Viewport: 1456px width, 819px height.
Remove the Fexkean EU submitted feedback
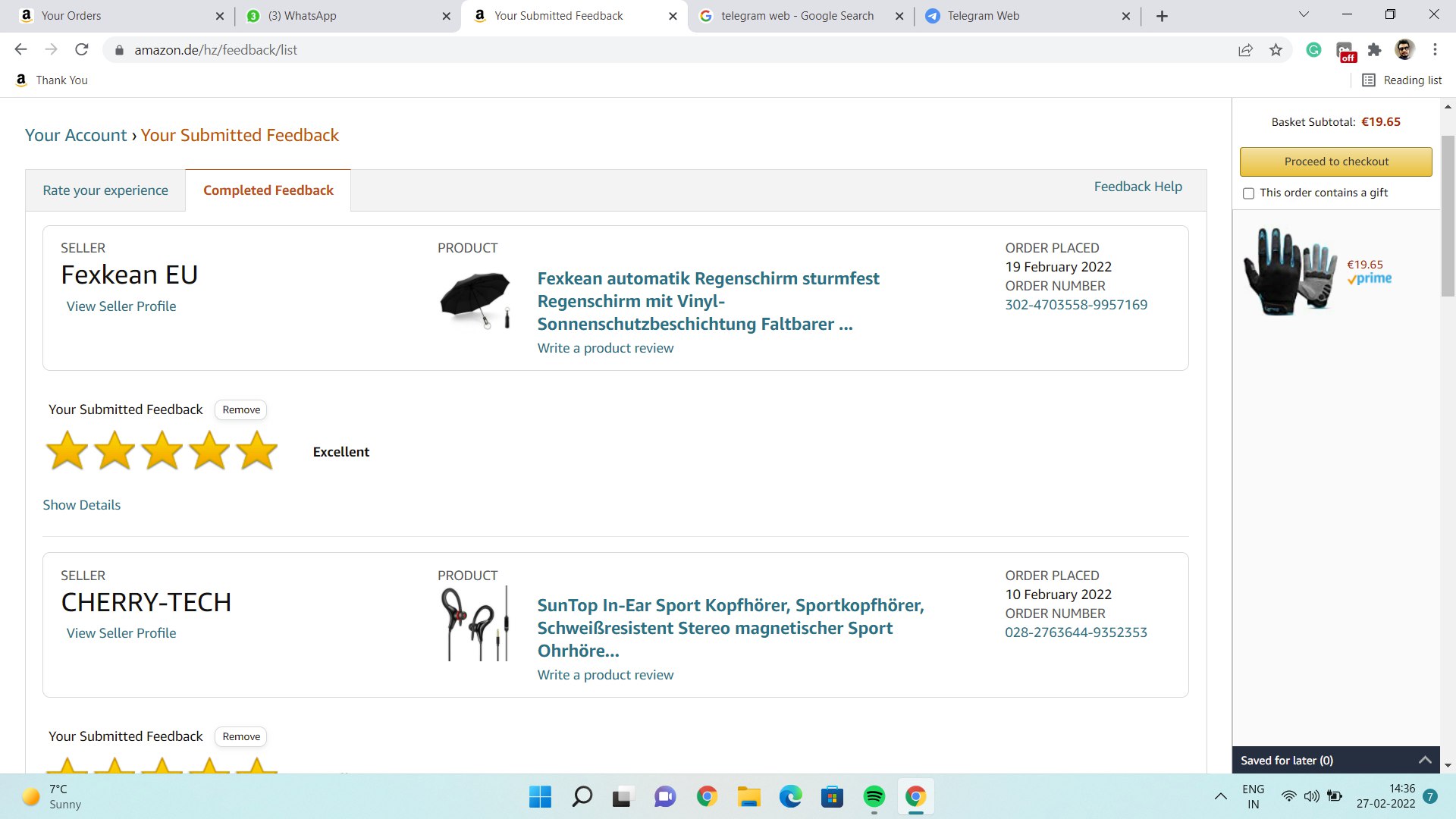[x=241, y=409]
